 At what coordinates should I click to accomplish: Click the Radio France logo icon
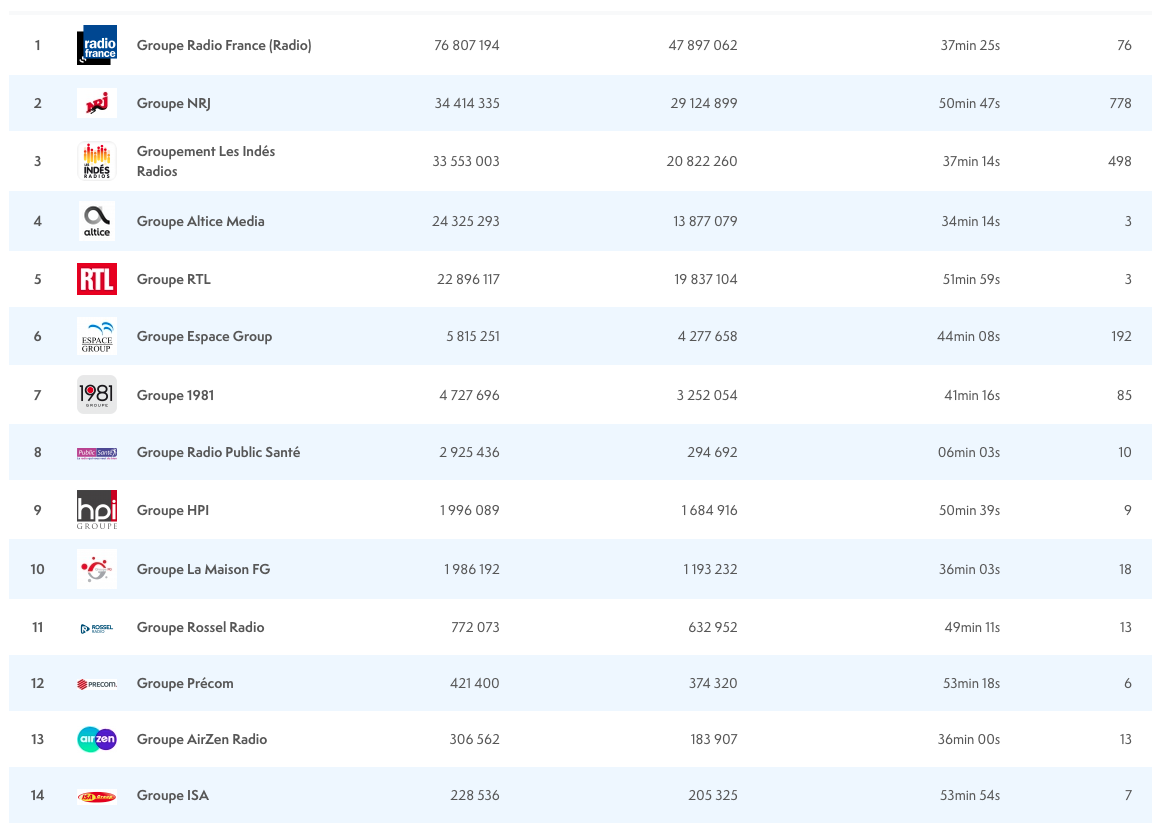click(97, 45)
